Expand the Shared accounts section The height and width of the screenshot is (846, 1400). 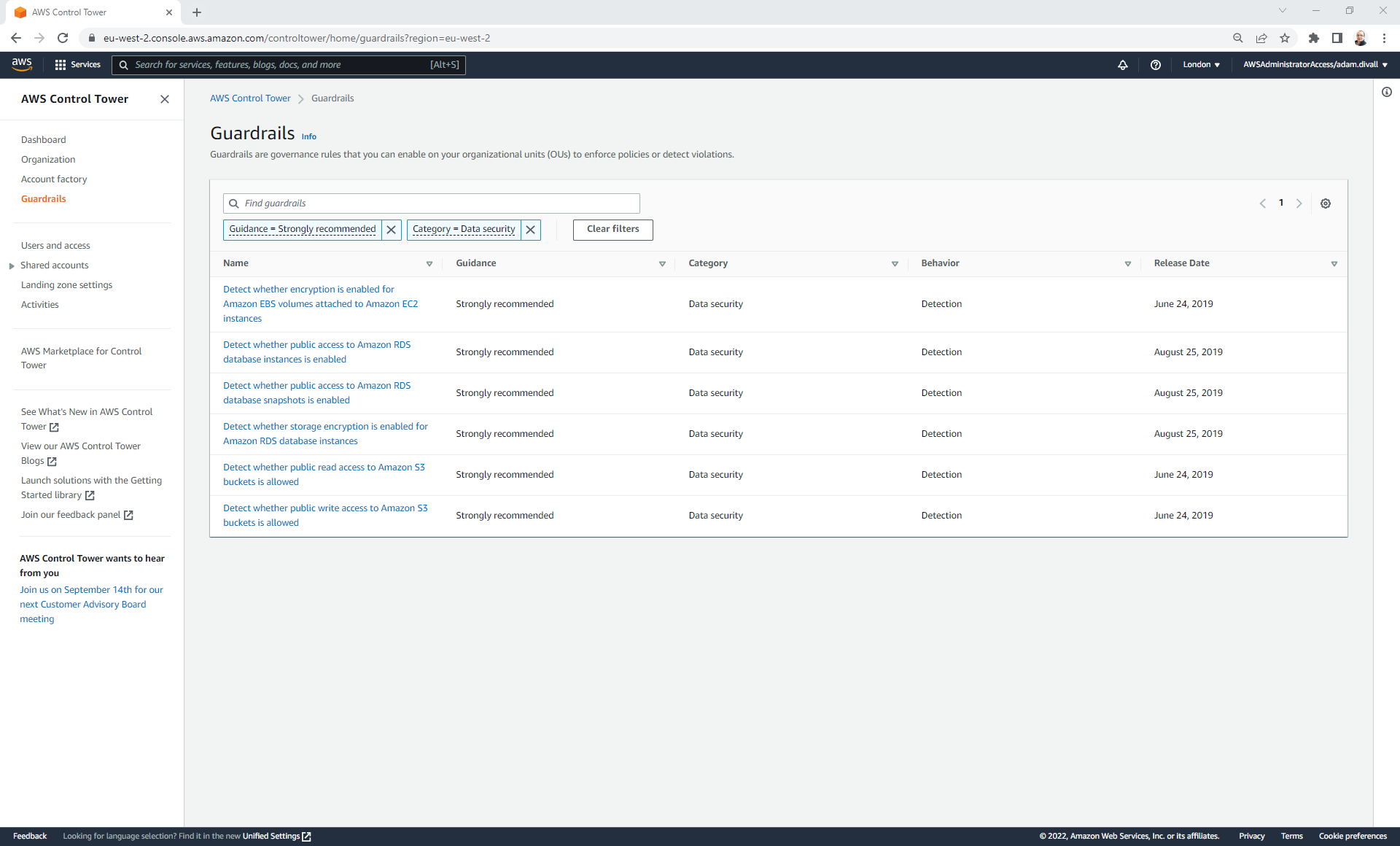11,265
